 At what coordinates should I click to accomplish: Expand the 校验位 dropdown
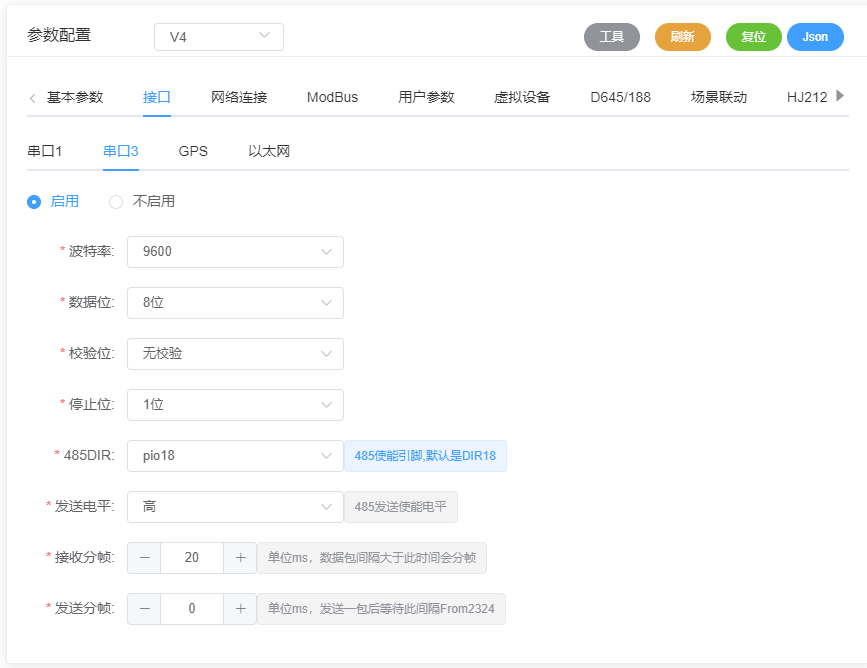tap(235, 354)
